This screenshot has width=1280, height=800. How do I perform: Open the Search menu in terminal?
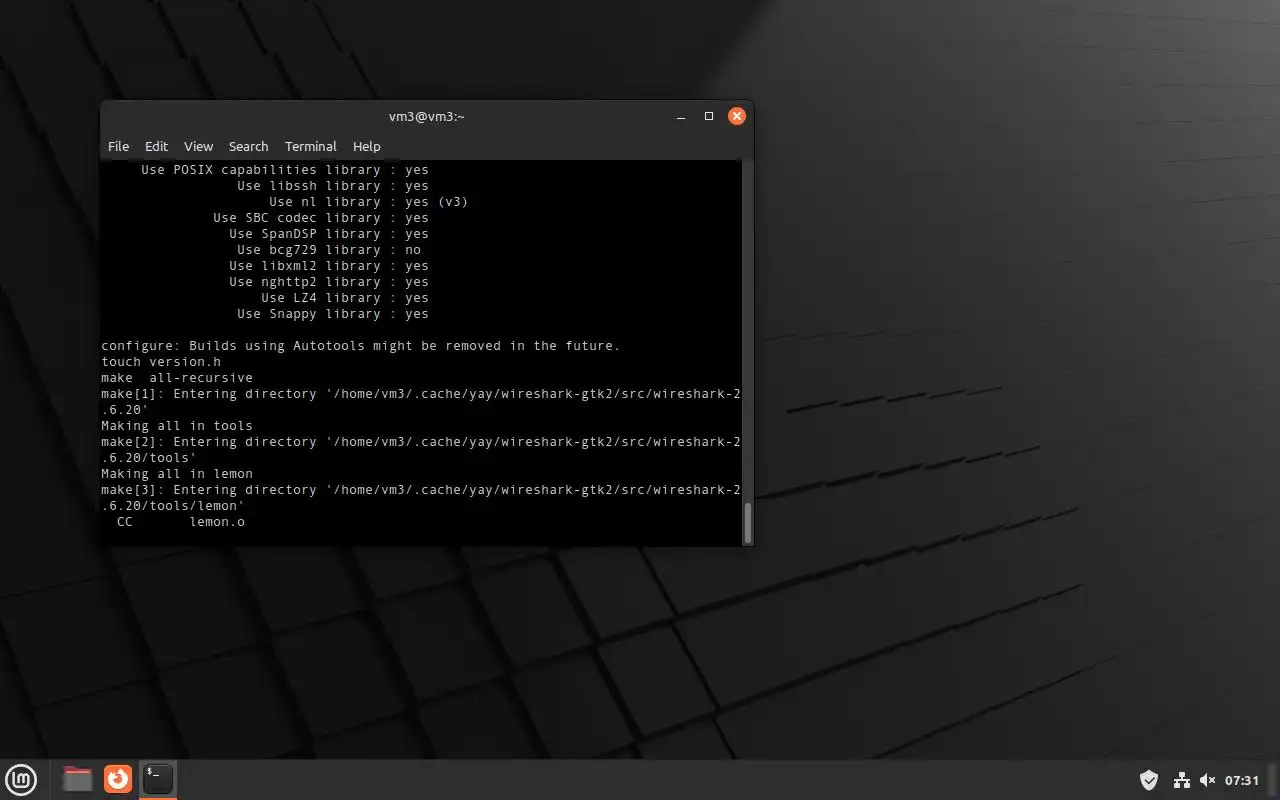pos(248,146)
